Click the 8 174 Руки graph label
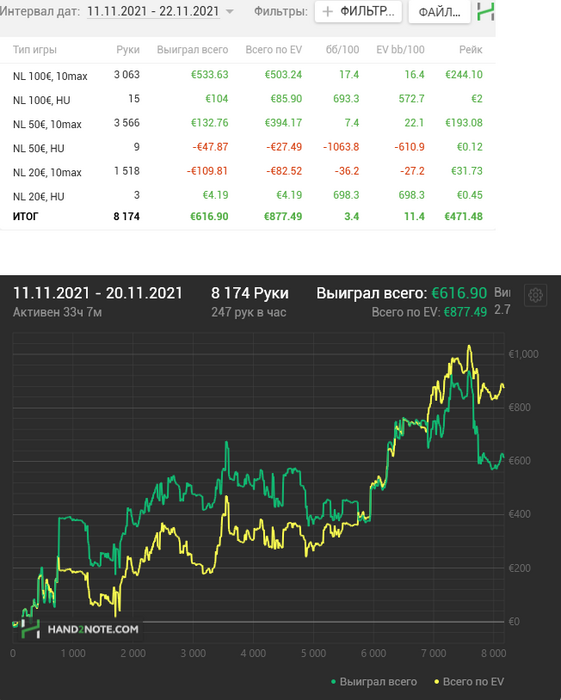The height and width of the screenshot is (700, 561). pos(250,293)
